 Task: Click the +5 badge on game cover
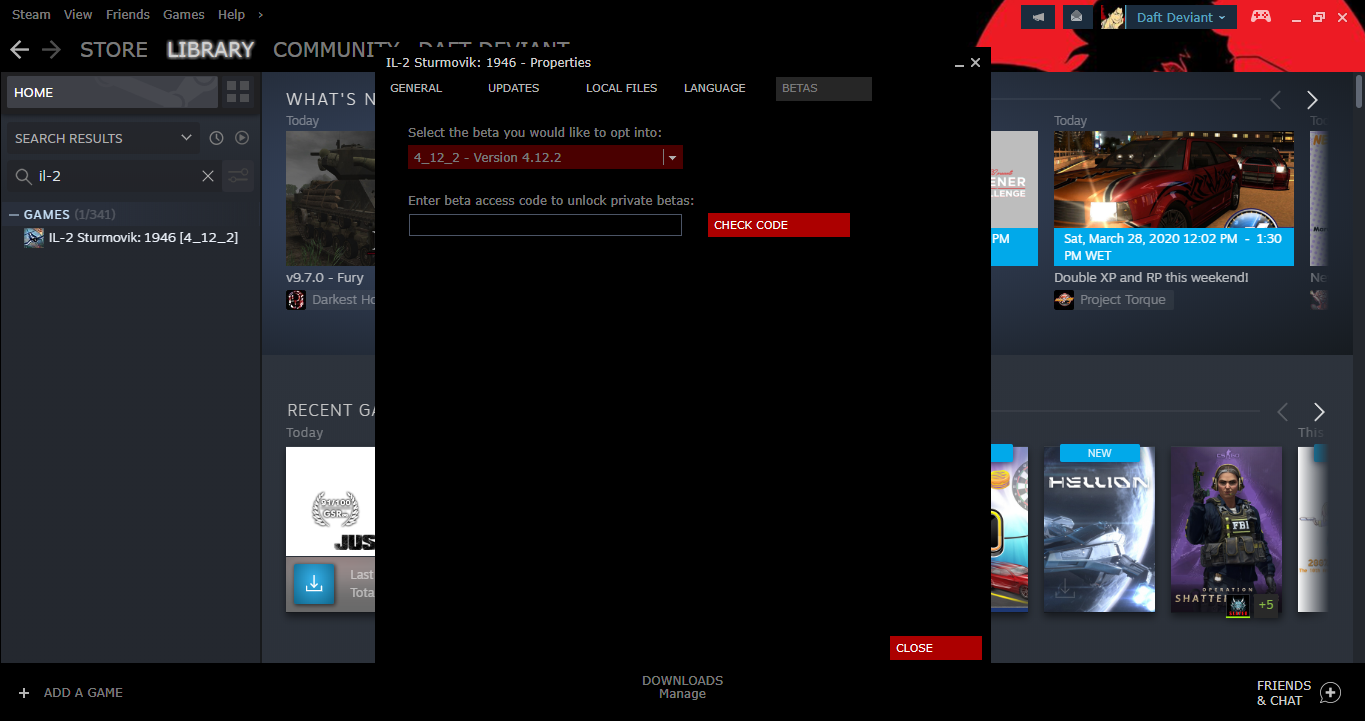(1266, 605)
